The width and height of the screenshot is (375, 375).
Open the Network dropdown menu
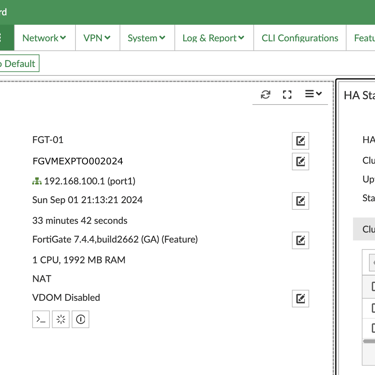click(44, 38)
